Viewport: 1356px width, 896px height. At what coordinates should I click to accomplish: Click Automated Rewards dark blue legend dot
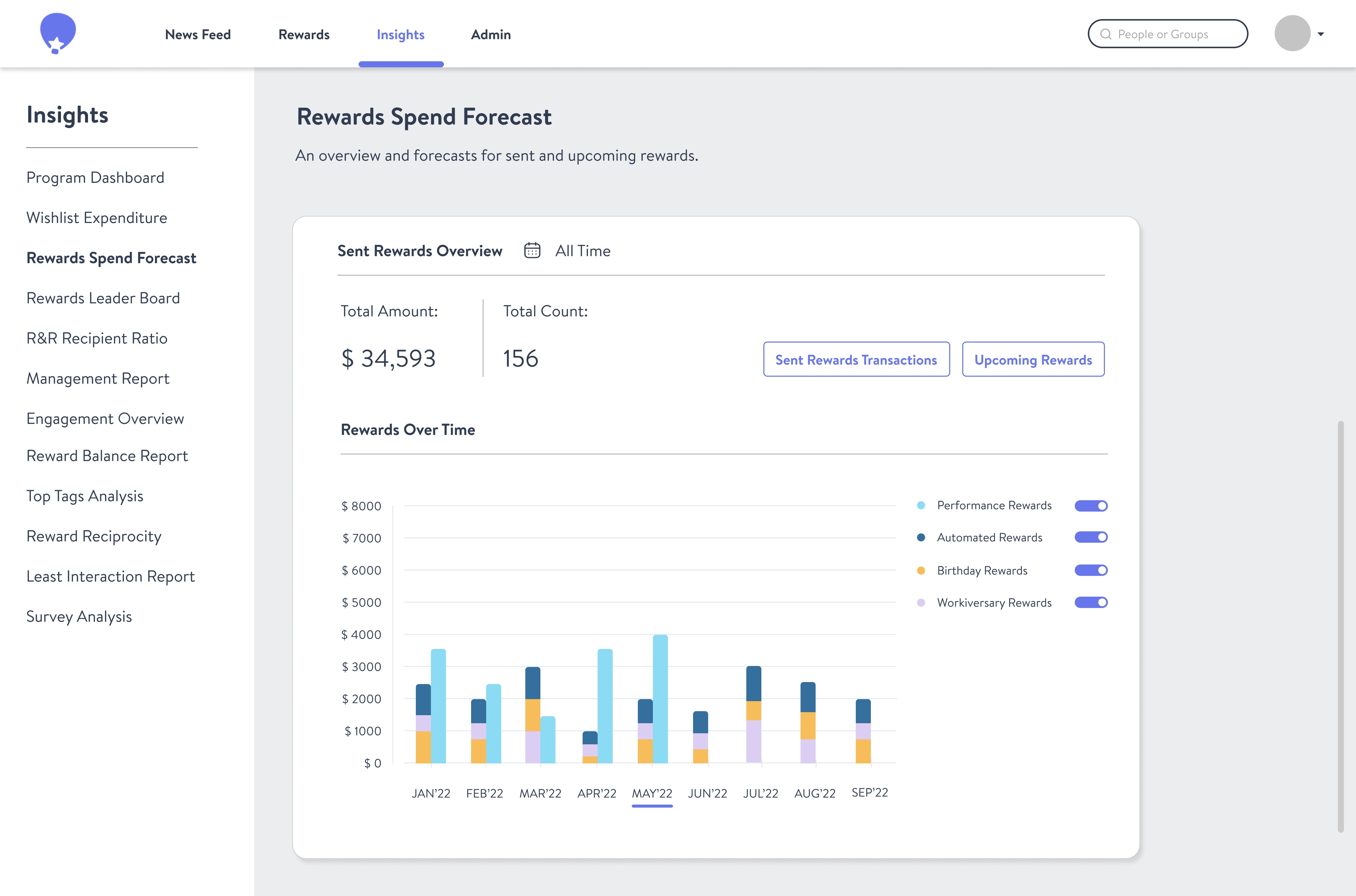click(x=920, y=538)
